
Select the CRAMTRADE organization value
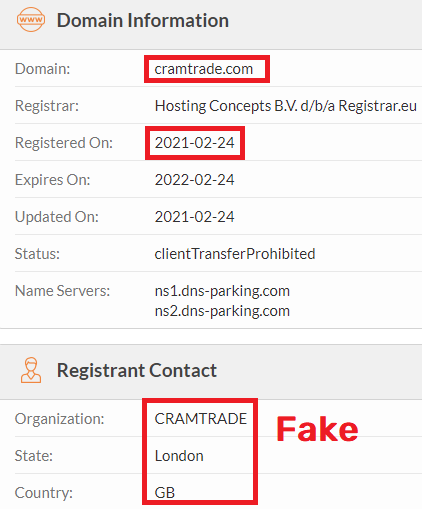pos(200,419)
